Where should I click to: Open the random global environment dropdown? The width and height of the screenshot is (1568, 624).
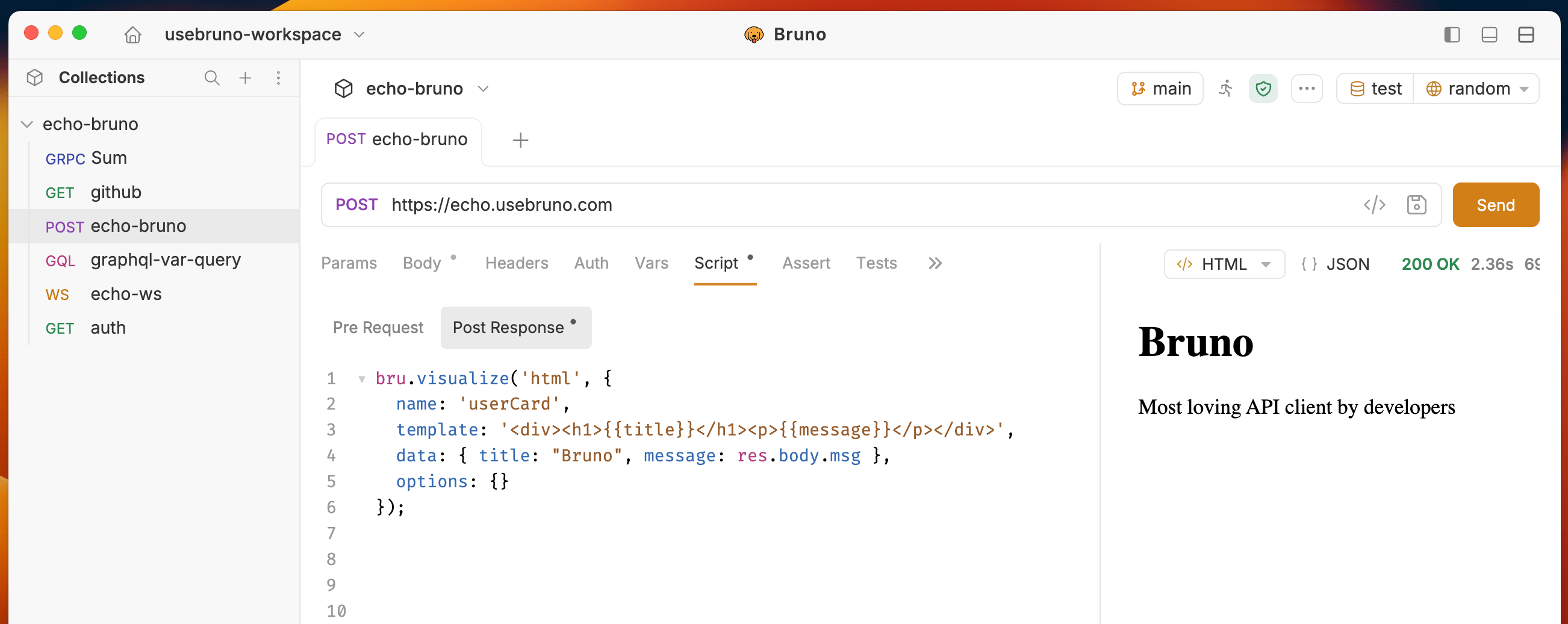click(x=1476, y=89)
